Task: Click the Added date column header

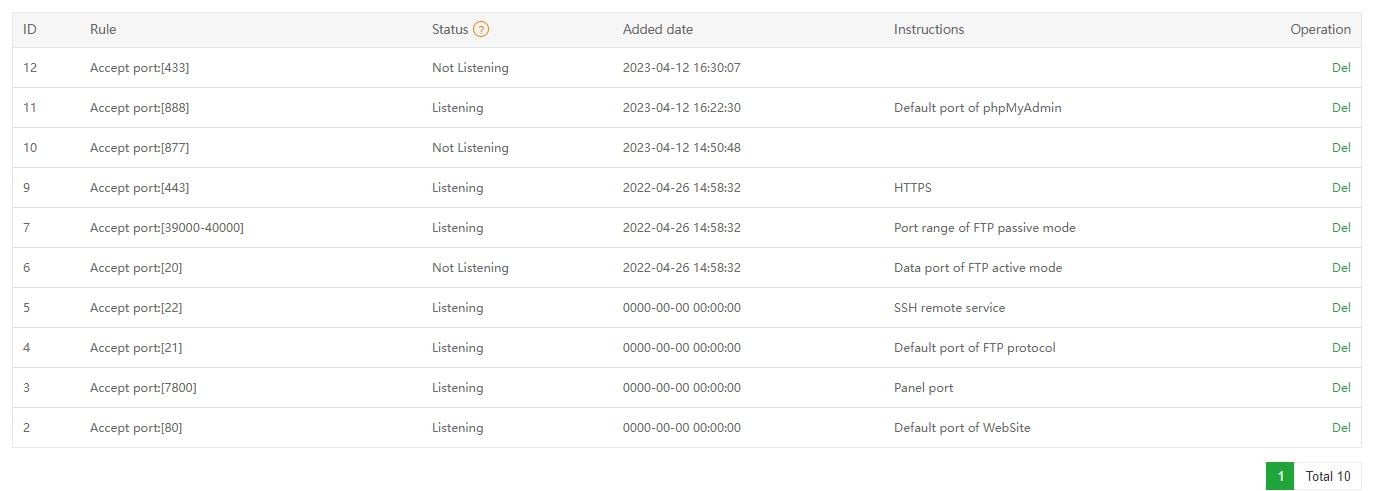Action: pyautogui.click(x=657, y=30)
